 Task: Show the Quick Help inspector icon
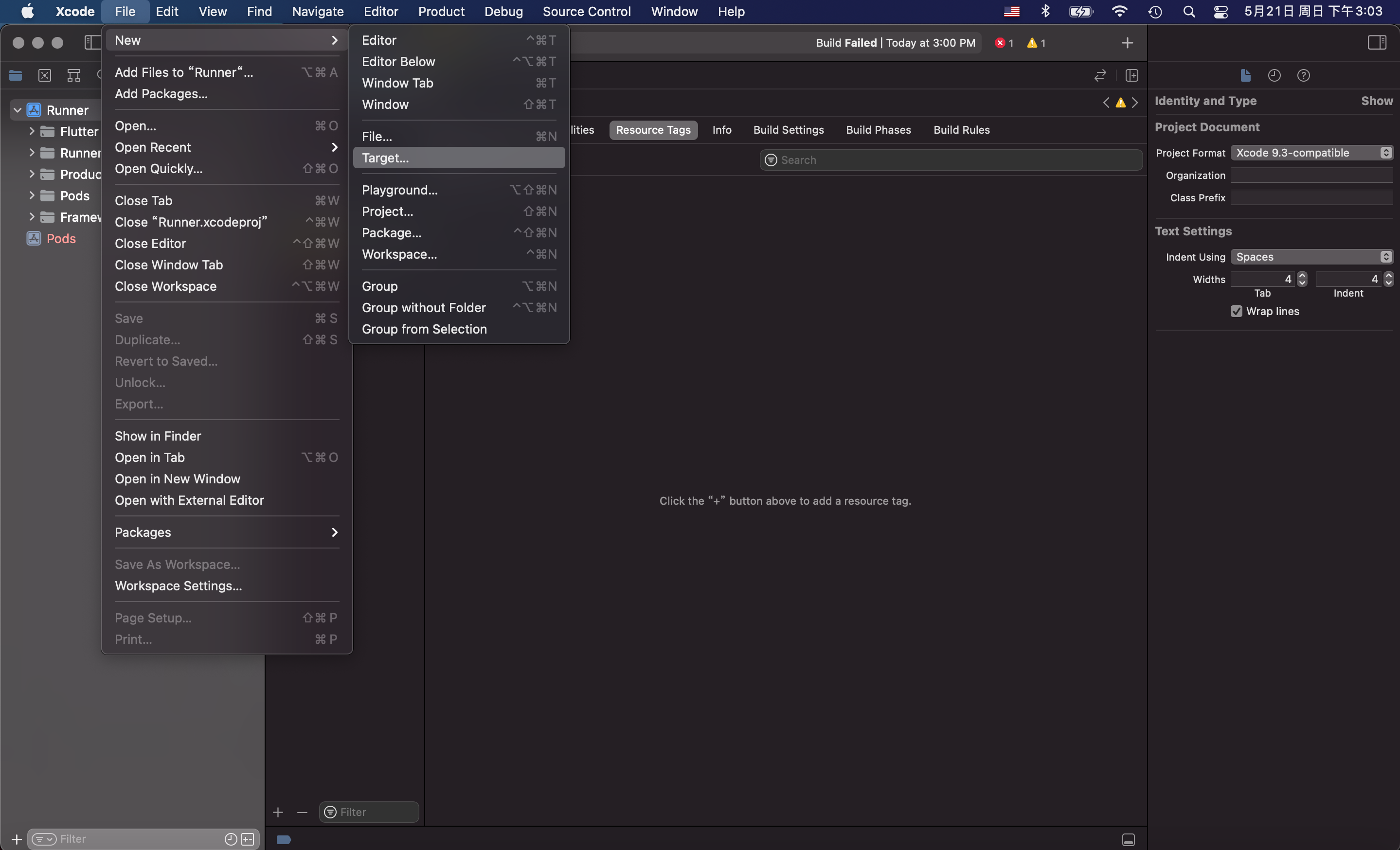[1303, 75]
